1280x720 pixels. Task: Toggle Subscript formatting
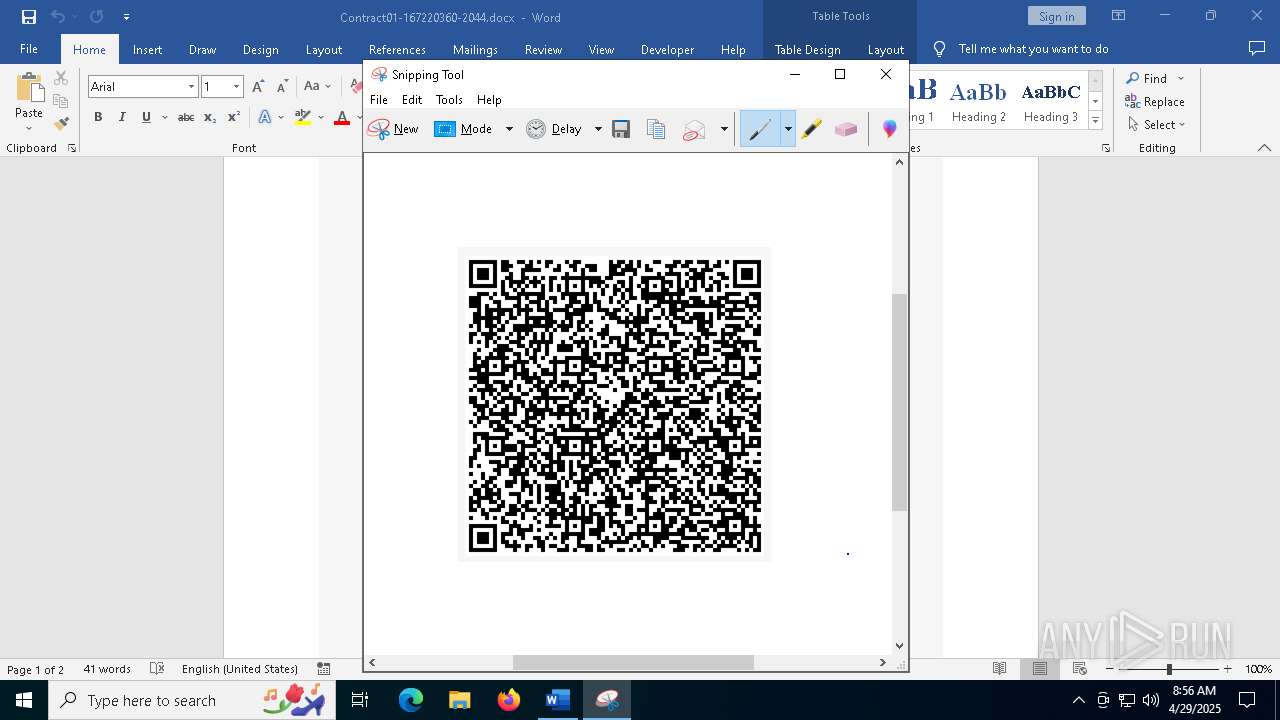(210, 117)
